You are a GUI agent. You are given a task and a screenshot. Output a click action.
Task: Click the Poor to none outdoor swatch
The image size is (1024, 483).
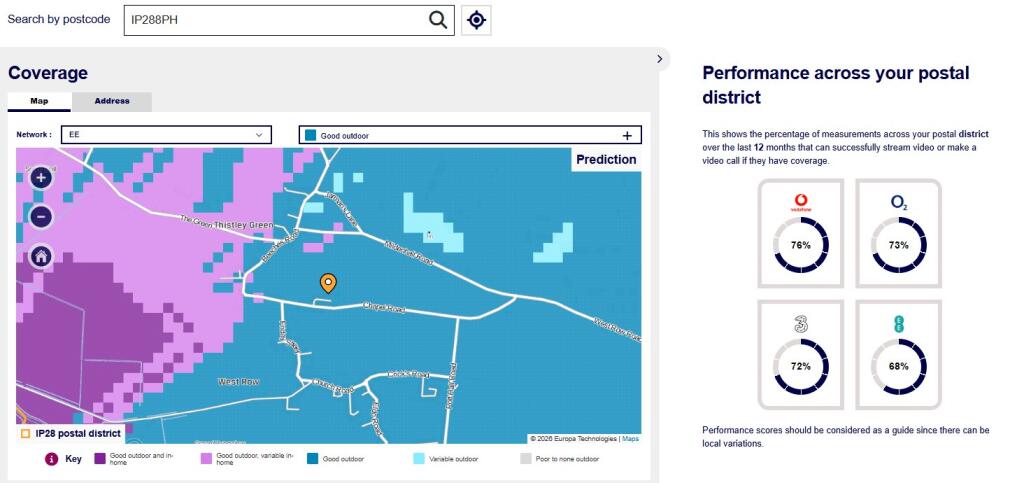point(525,459)
